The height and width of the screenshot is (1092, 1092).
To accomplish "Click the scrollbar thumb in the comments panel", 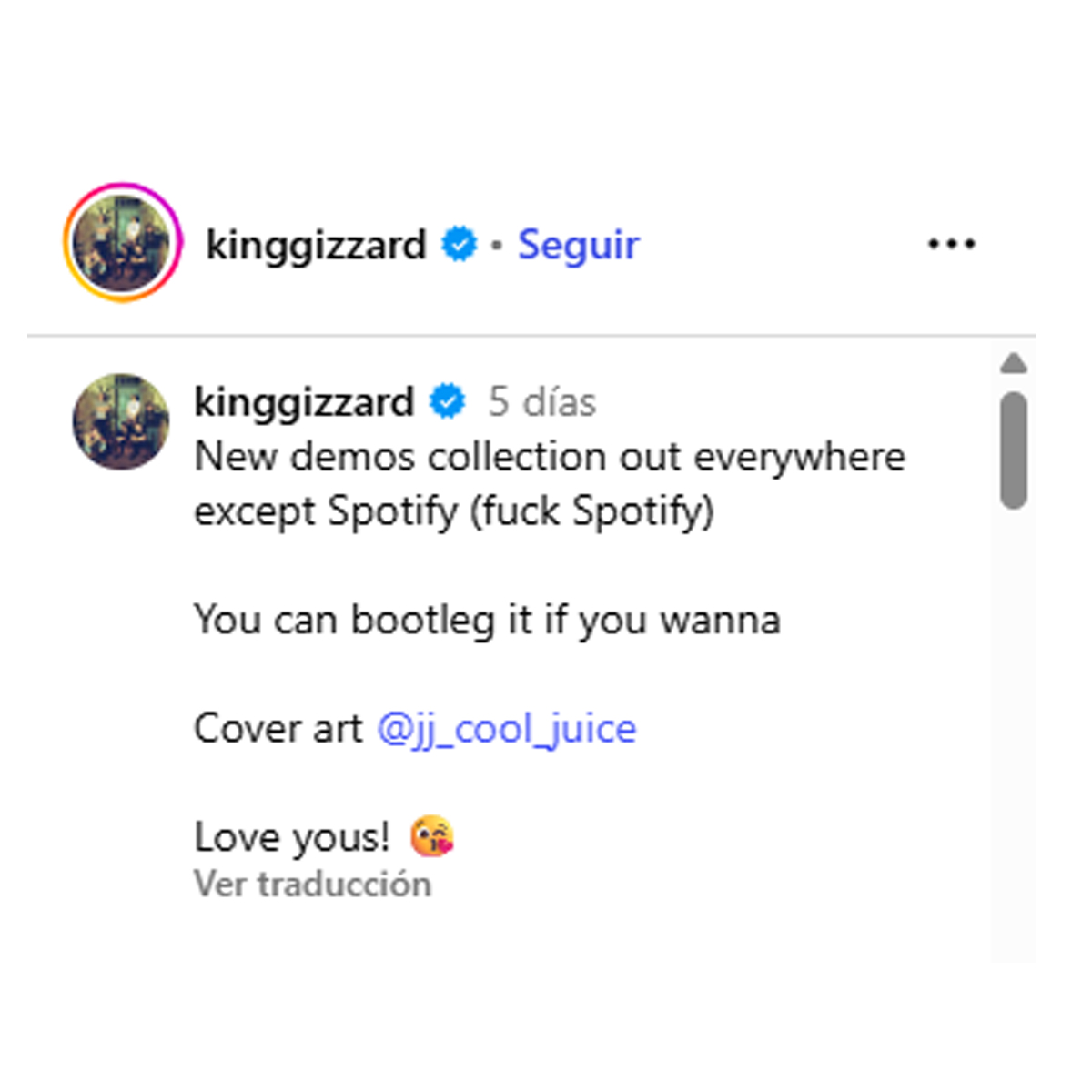I will 1013,450.
